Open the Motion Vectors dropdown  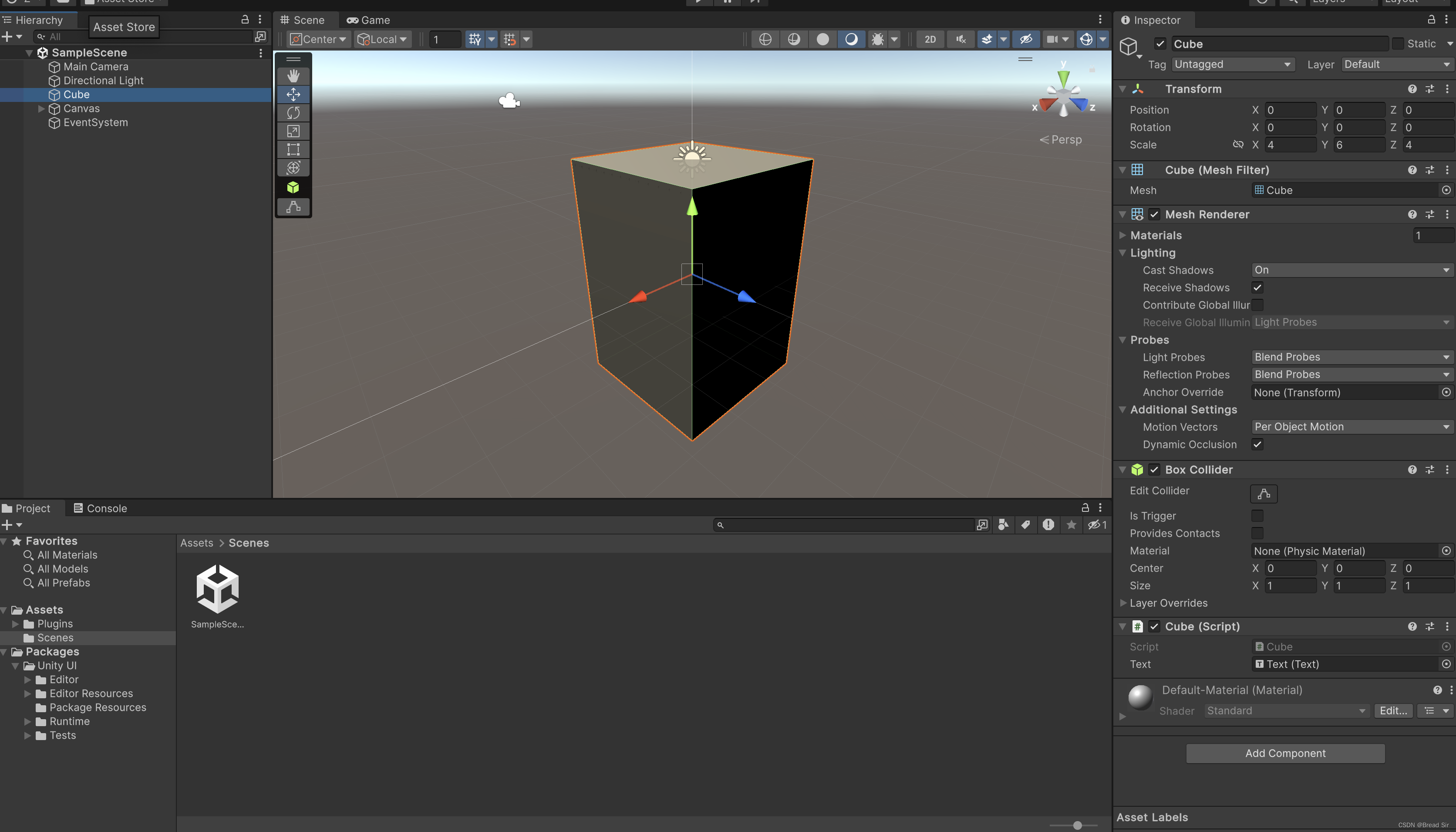1352,426
